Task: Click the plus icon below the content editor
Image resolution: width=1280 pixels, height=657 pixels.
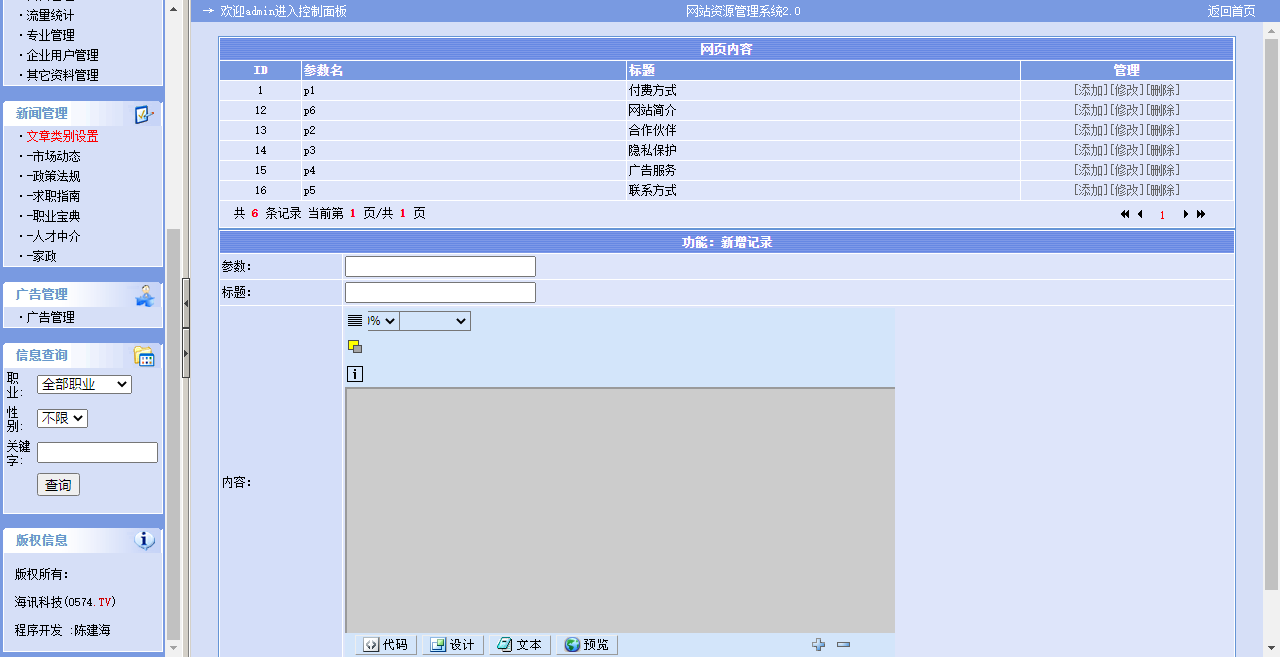Action: (x=819, y=644)
